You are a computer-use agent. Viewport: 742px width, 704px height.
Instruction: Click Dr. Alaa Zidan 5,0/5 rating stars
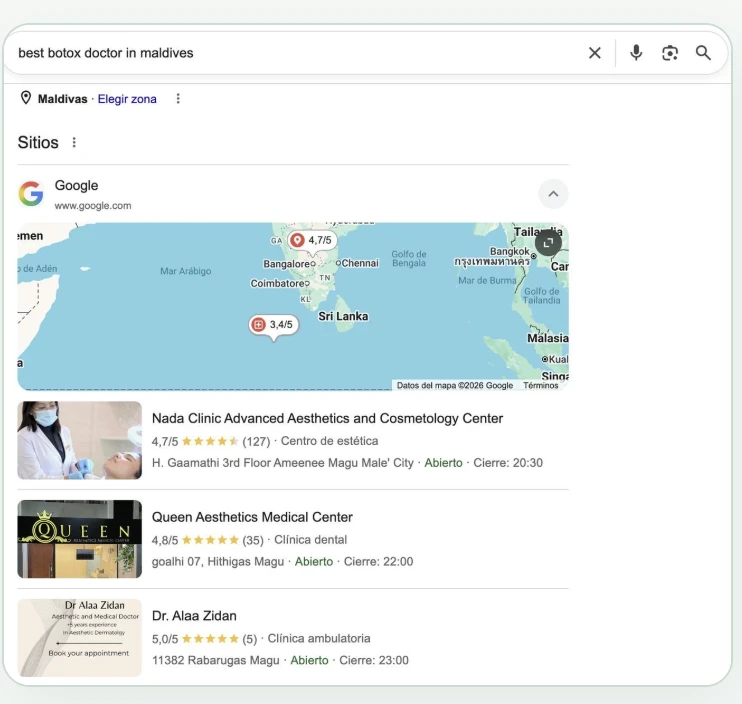point(210,639)
